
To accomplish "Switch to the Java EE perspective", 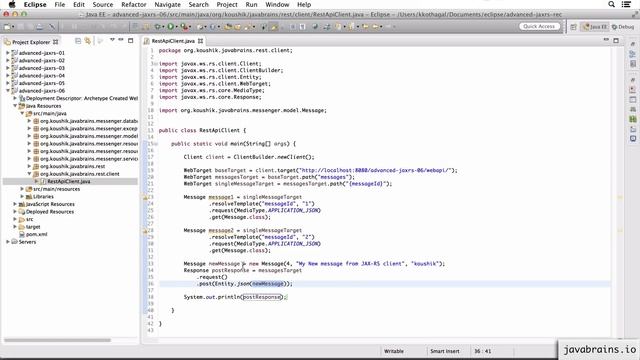I will pos(595,27).
